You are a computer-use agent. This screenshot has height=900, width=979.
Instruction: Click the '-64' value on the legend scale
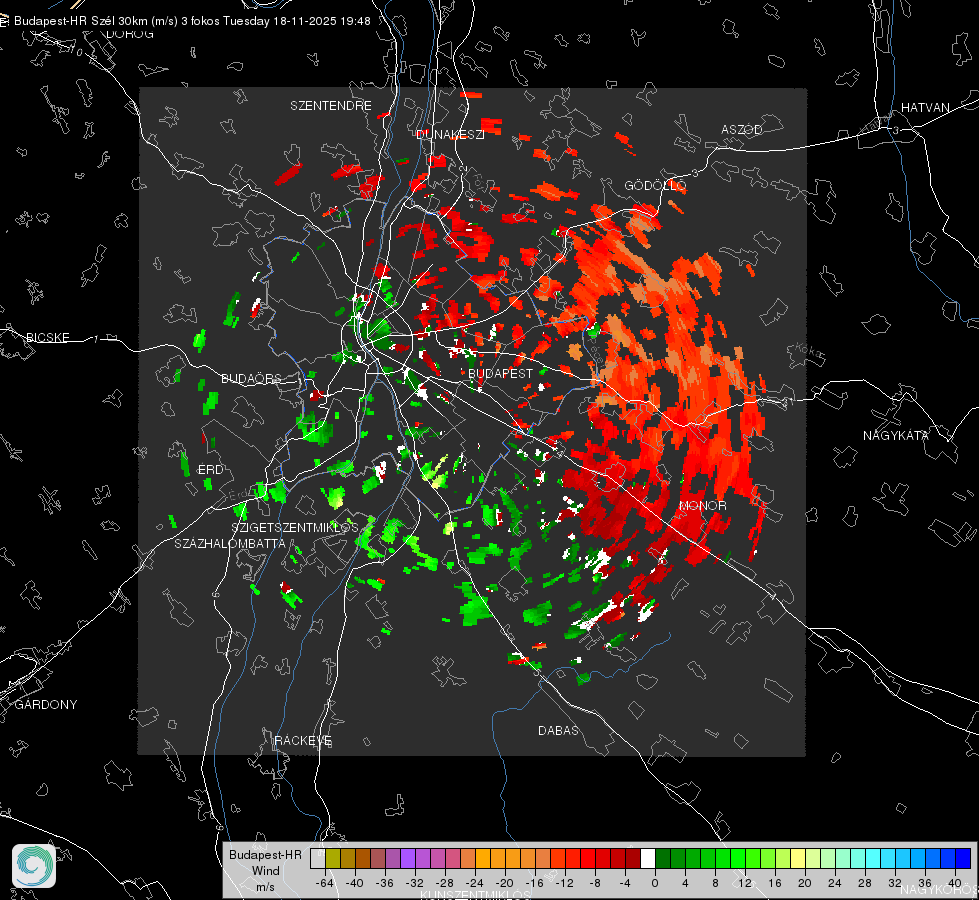click(325, 883)
